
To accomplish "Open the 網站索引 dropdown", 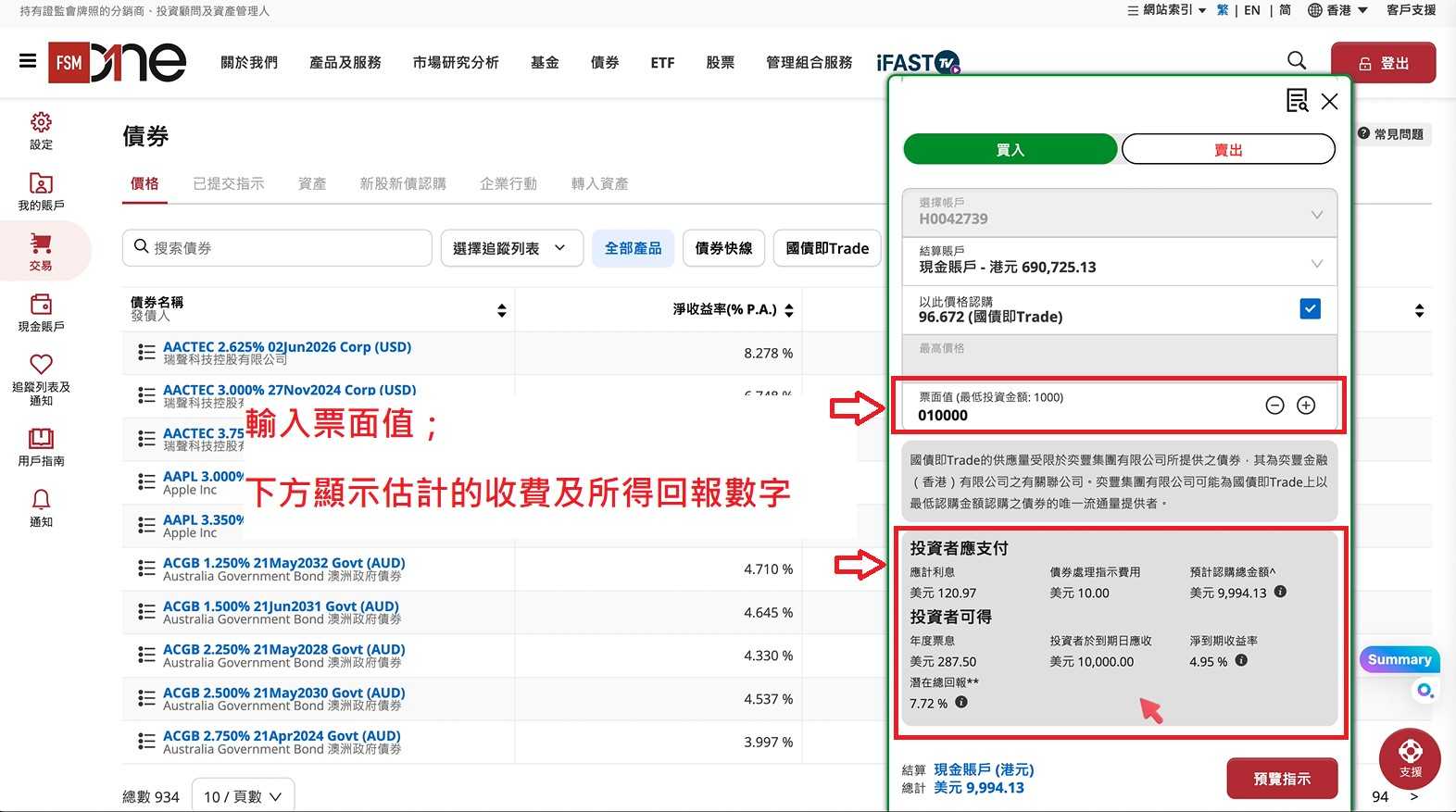I will (x=1167, y=10).
